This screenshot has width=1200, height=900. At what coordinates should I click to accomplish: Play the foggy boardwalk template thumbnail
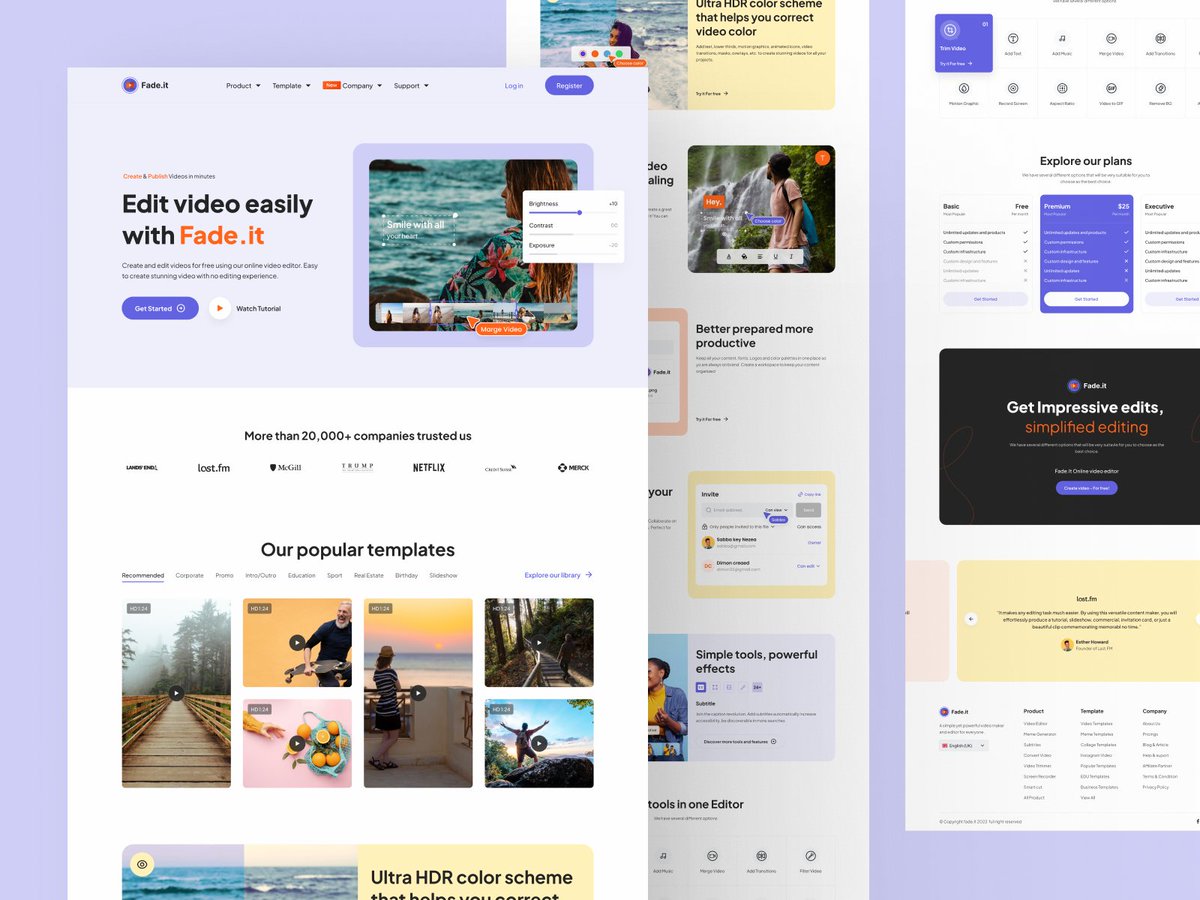click(x=176, y=693)
